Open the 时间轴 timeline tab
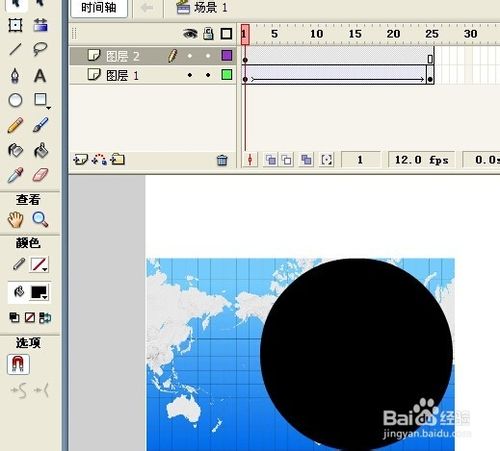500x451 pixels. tap(99, 7)
